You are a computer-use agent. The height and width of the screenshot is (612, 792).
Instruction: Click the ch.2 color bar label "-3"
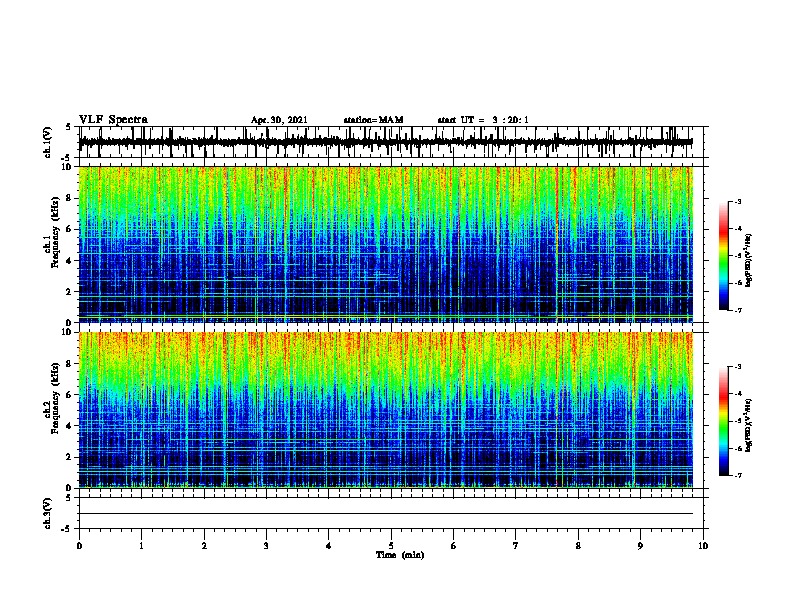coord(737,367)
